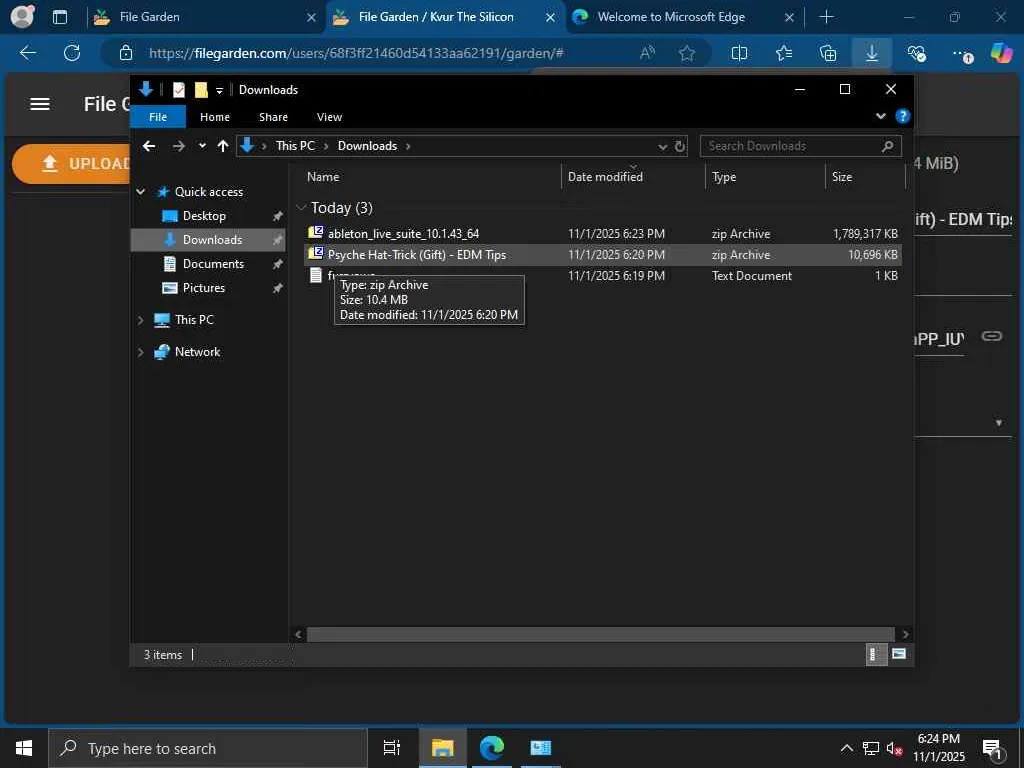This screenshot has width=1024, height=768.
Task: Click link icon on File Garden page
Action: coord(992,336)
